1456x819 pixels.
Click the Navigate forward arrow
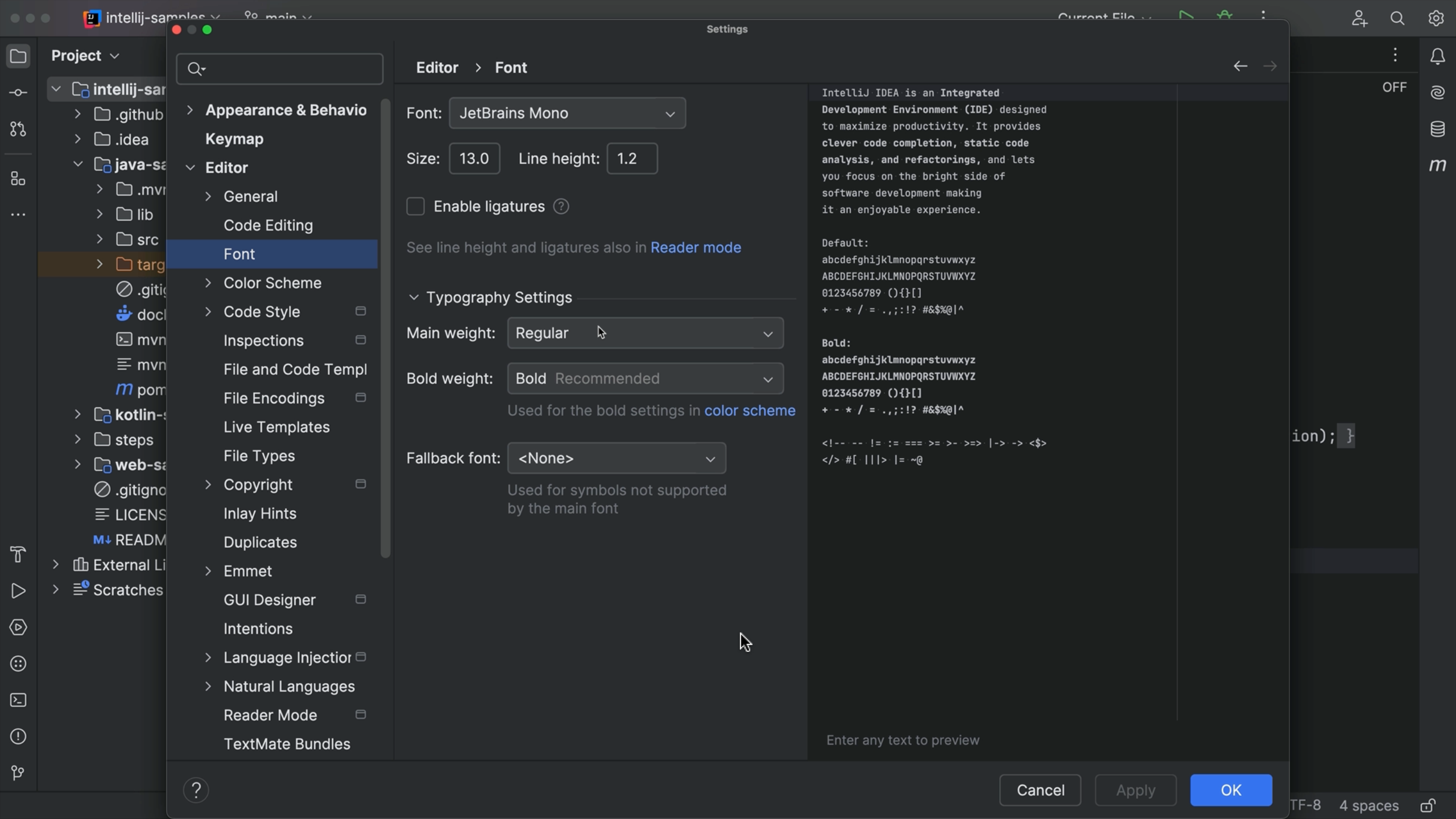pyautogui.click(x=1270, y=66)
